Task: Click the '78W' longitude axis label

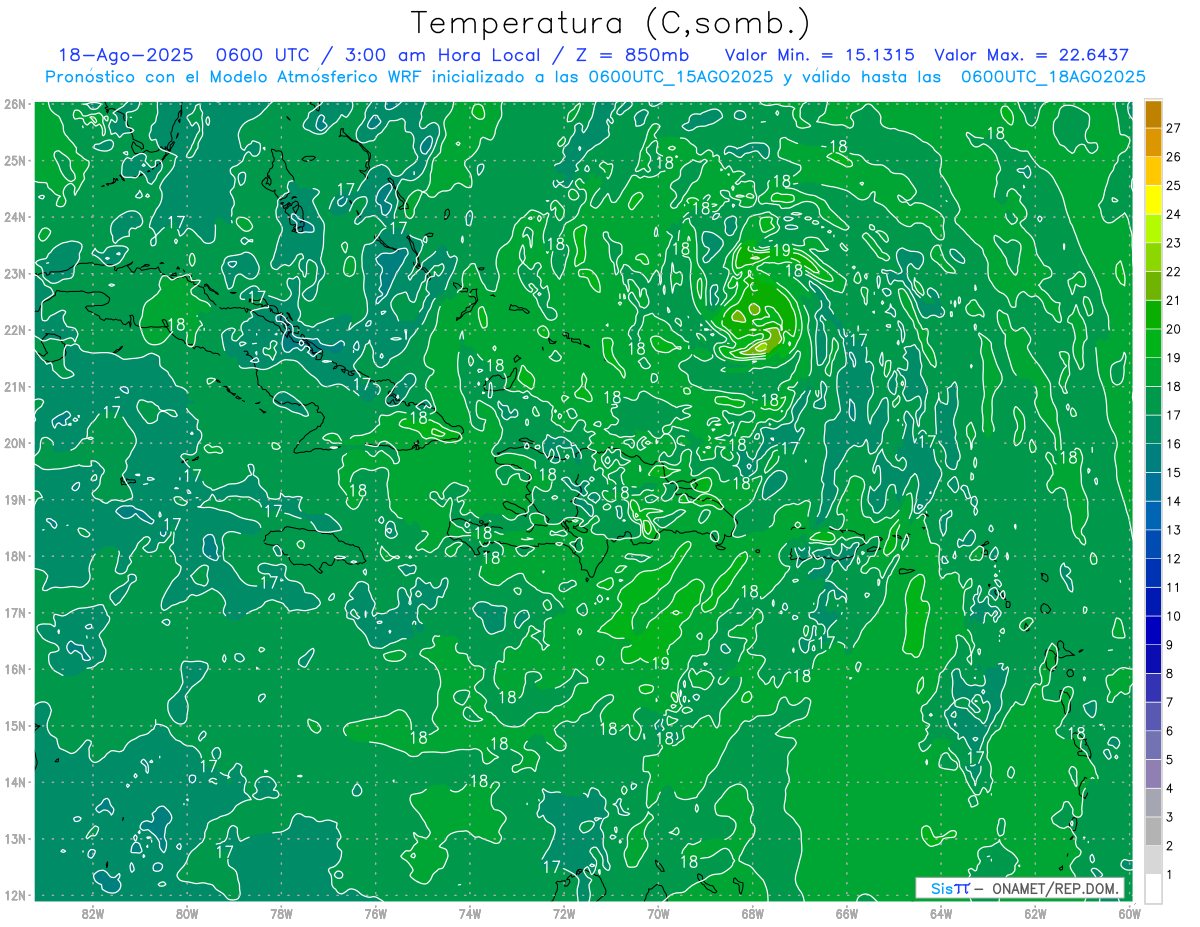Action: pos(281,913)
